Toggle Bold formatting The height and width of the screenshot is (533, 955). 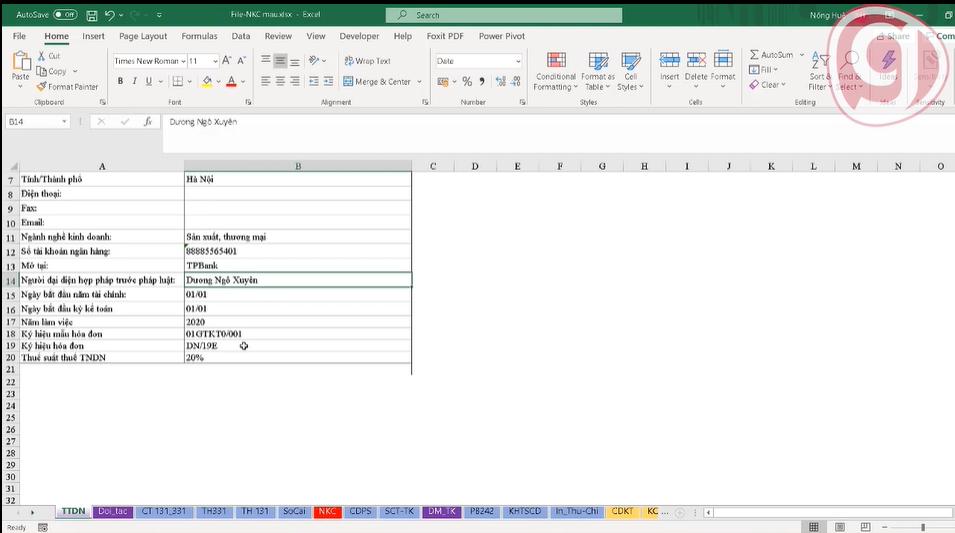(x=120, y=82)
